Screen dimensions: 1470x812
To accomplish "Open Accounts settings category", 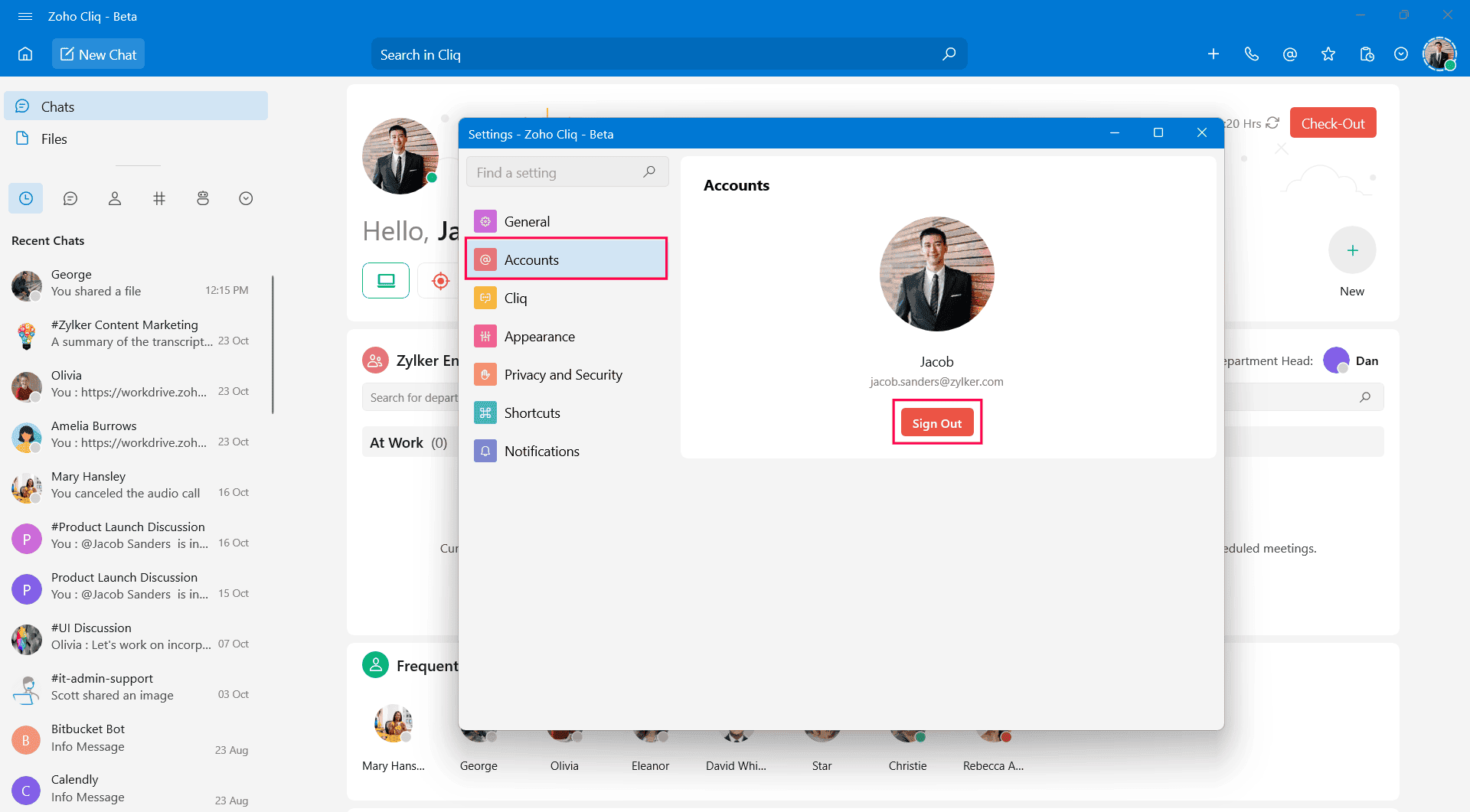I will 567,259.
